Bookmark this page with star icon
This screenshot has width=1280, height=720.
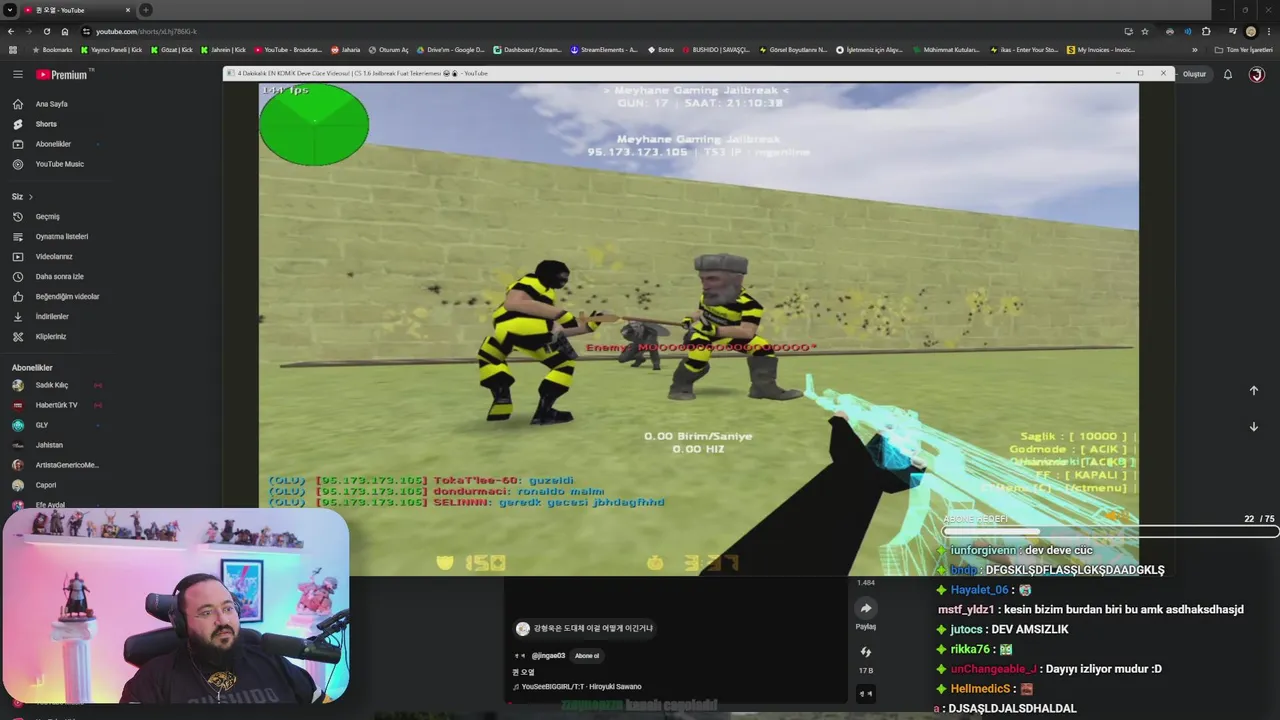1145,31
